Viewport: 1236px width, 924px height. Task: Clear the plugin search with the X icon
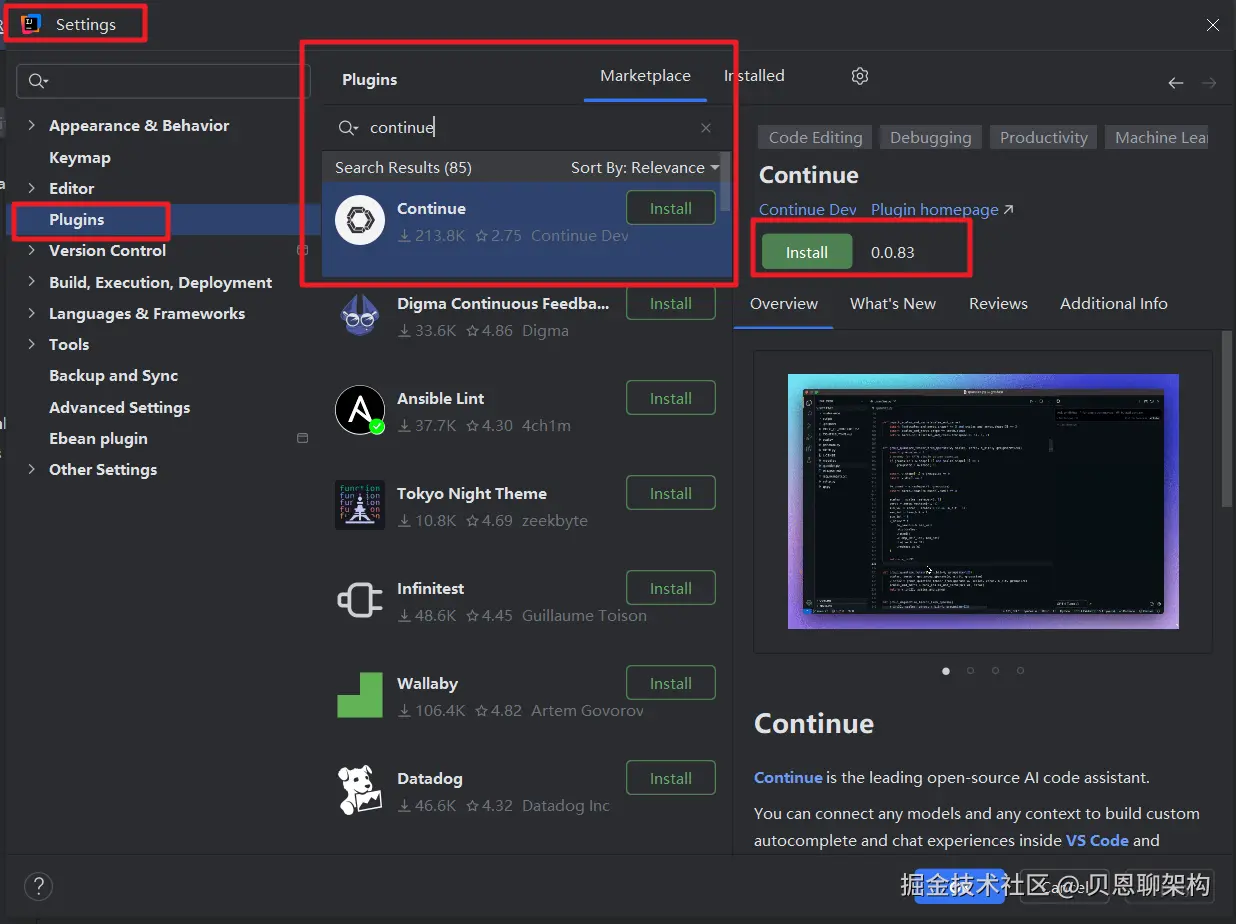pyautogui.click(x=706, y=128)
